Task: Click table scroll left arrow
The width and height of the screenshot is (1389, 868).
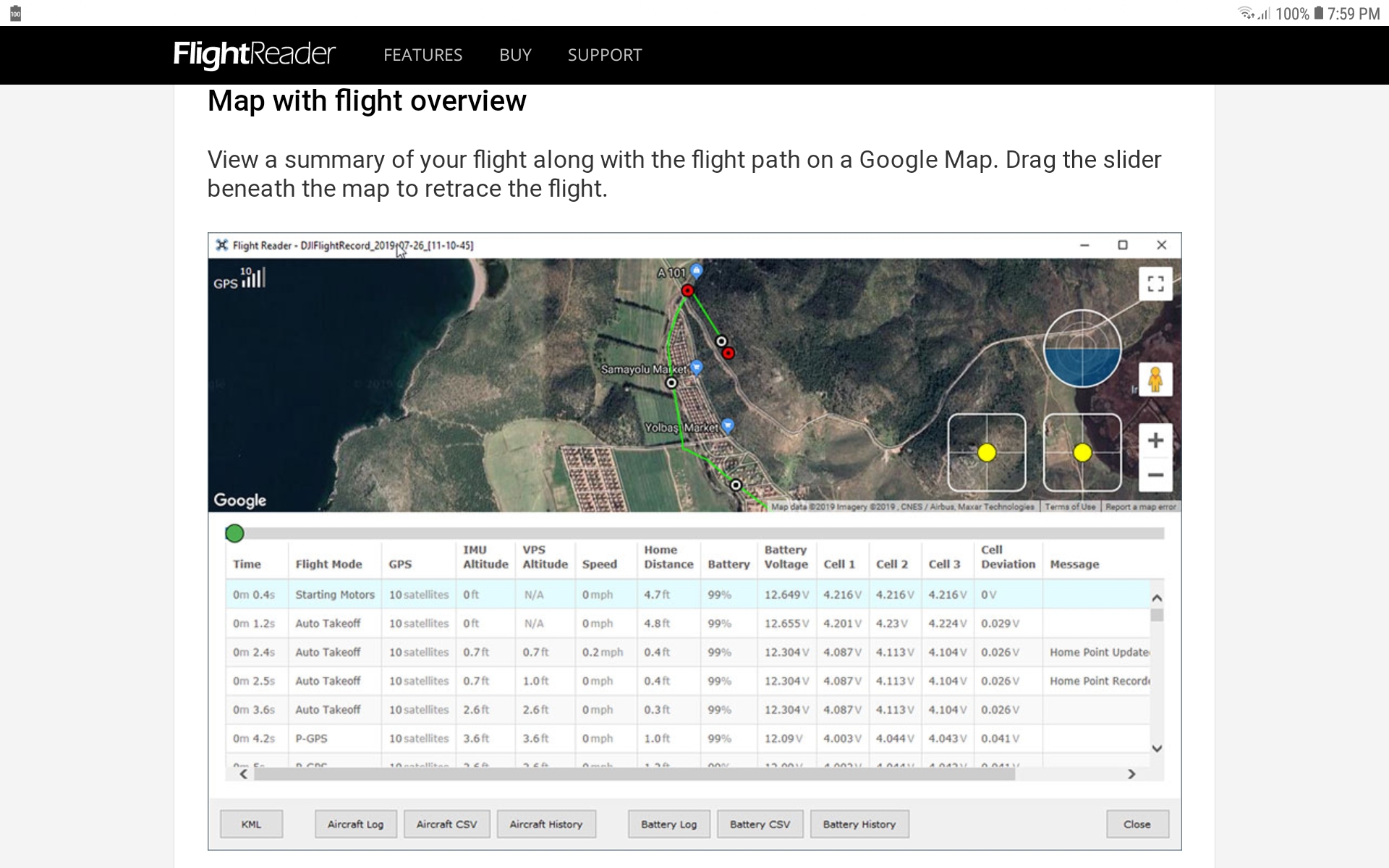Action: point(244,774)
